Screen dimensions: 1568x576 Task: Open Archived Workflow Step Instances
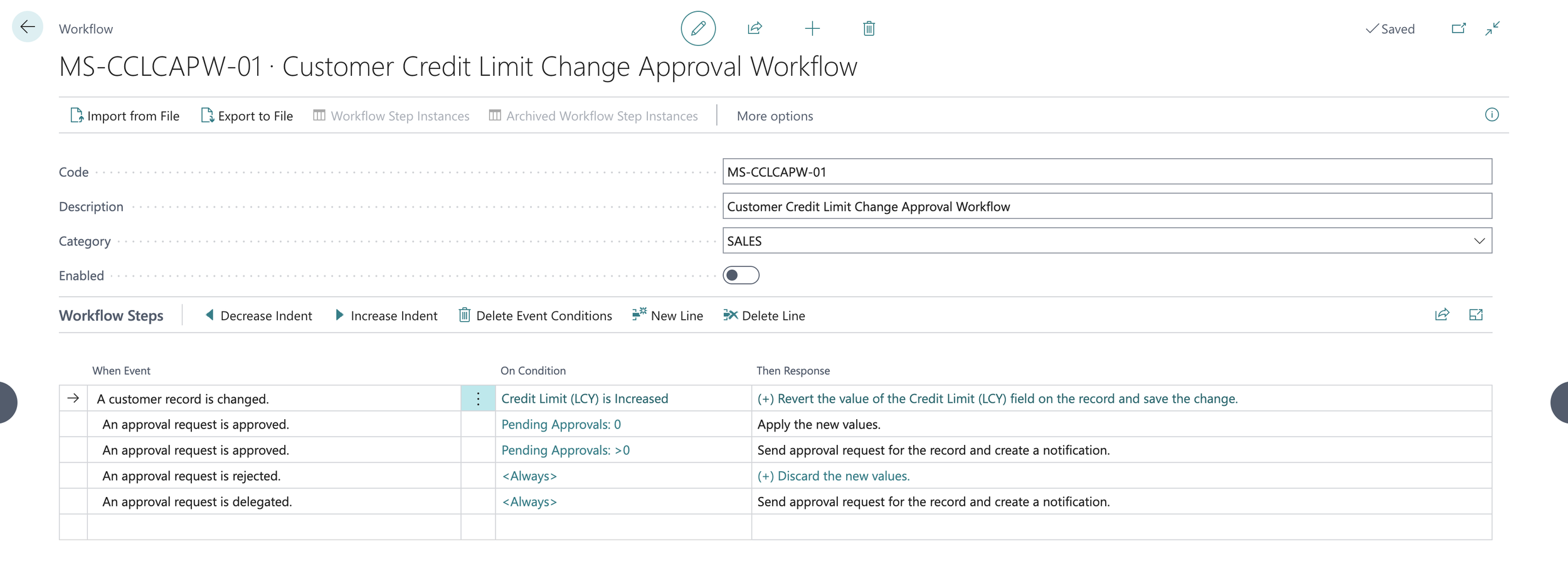pos(593,116)
